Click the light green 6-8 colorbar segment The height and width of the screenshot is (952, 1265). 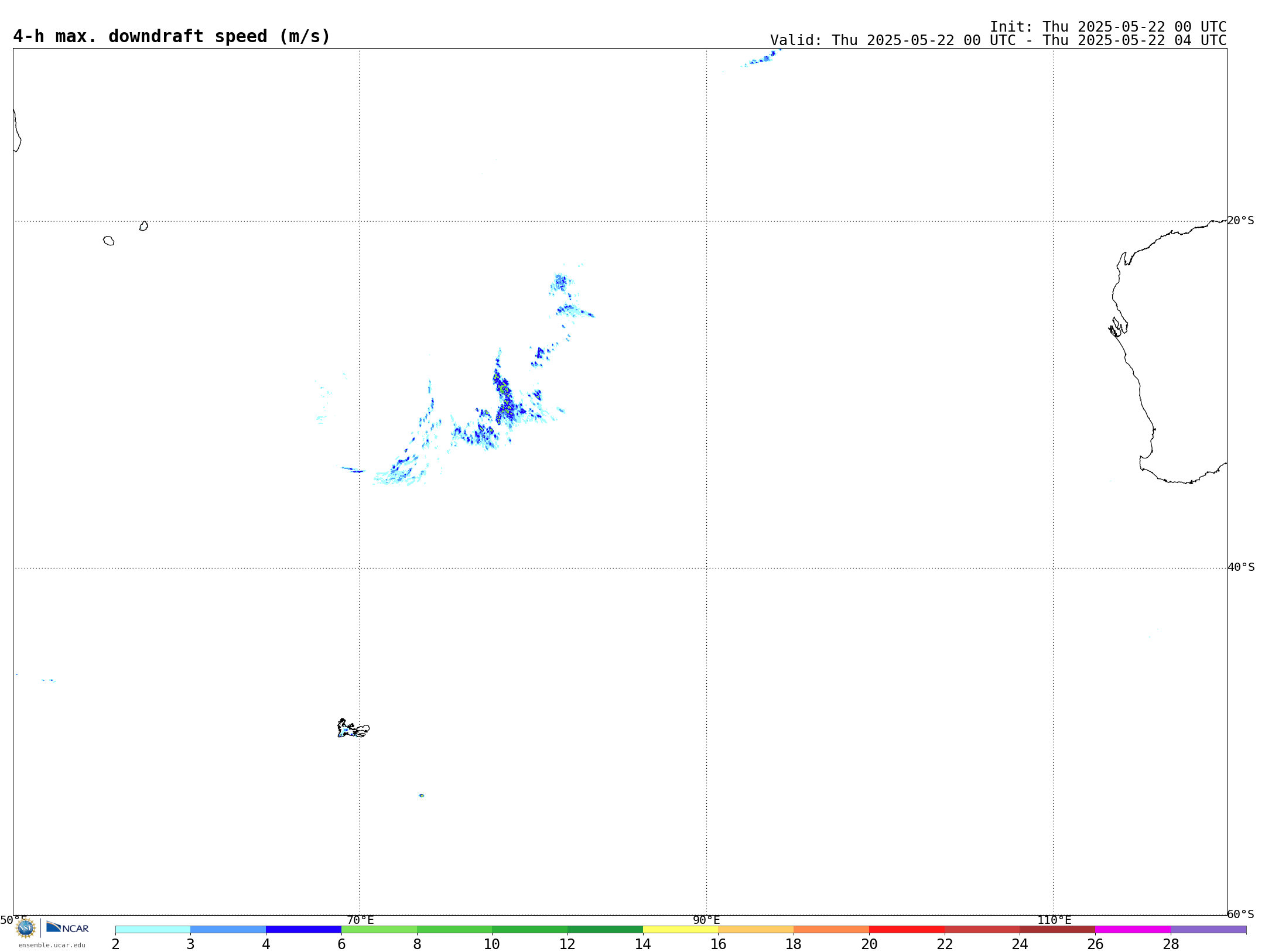379,929
